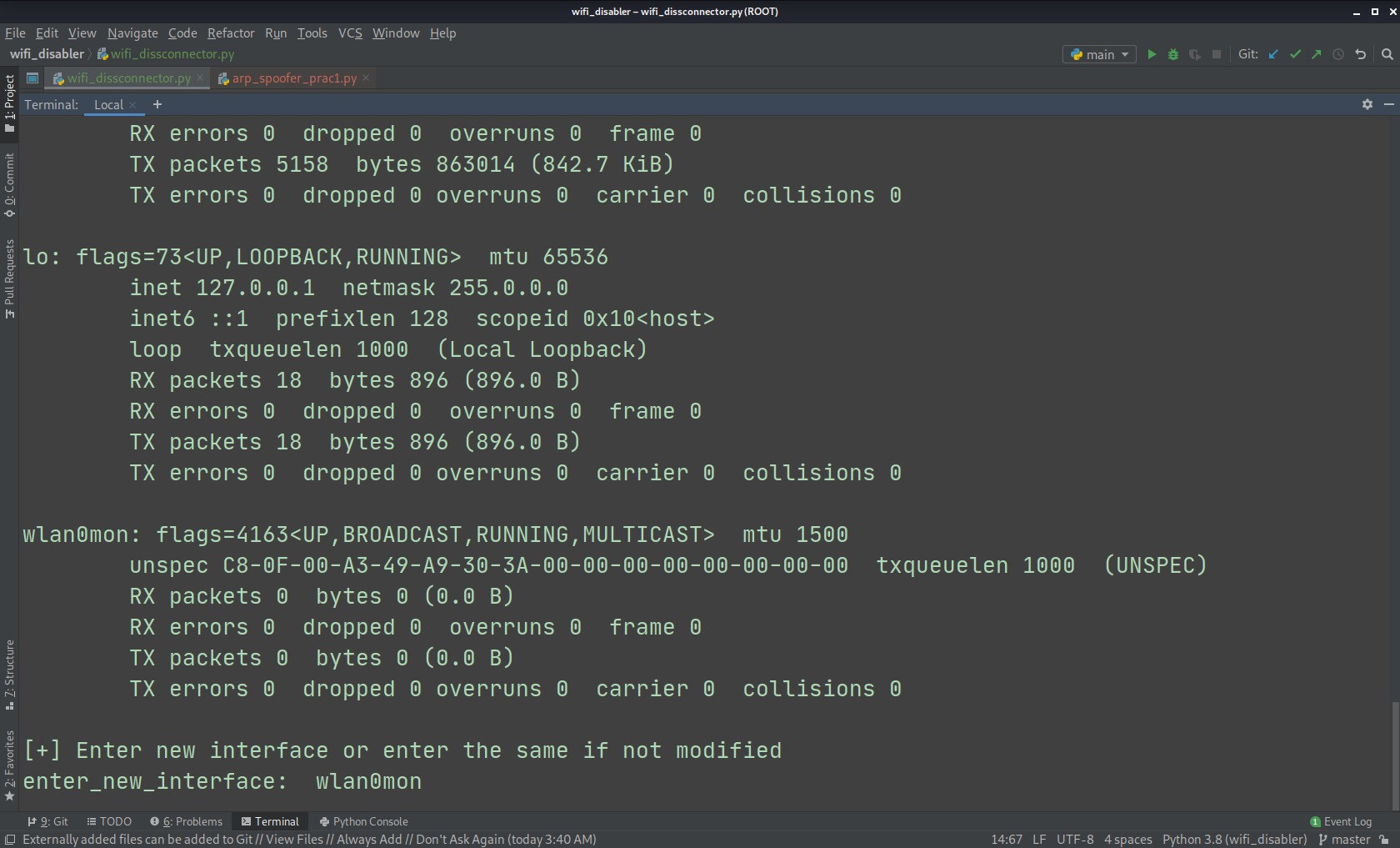The image size is (1400, 848).
Task: Stop the running process
Action: [x=1217, y=54]
